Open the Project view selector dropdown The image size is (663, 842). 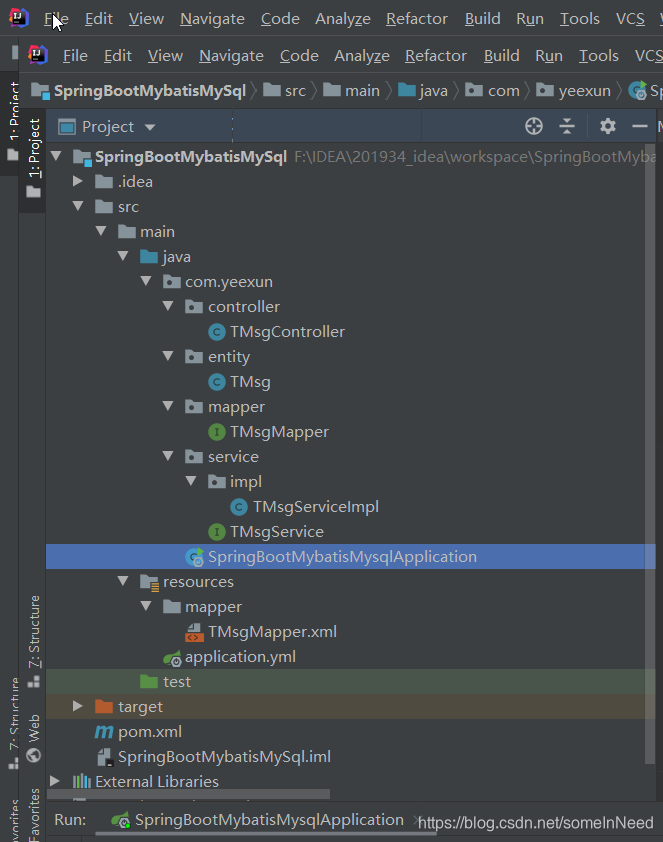point(107,126)
